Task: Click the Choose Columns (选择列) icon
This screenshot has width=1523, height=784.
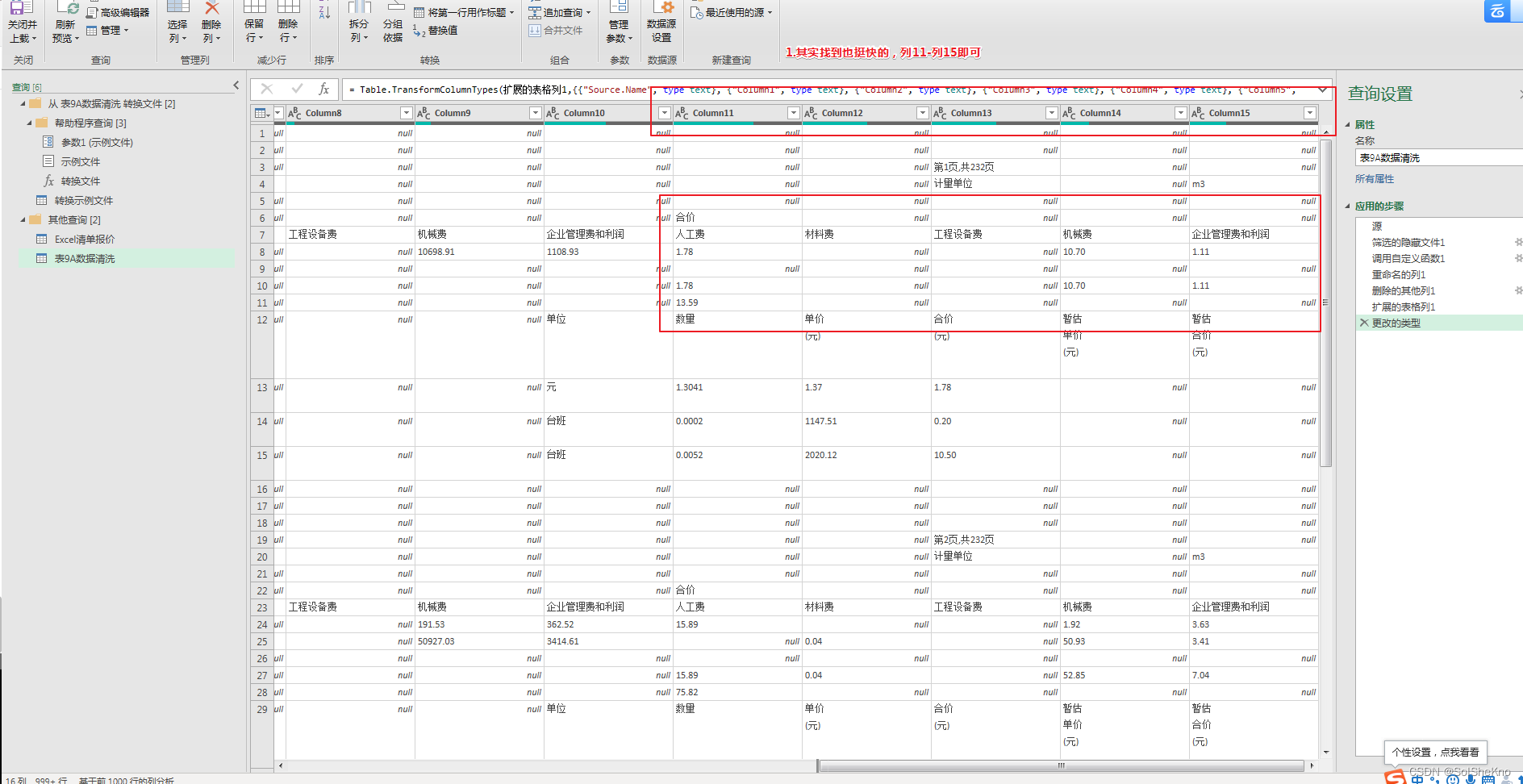Action: (x=177, y=7)
